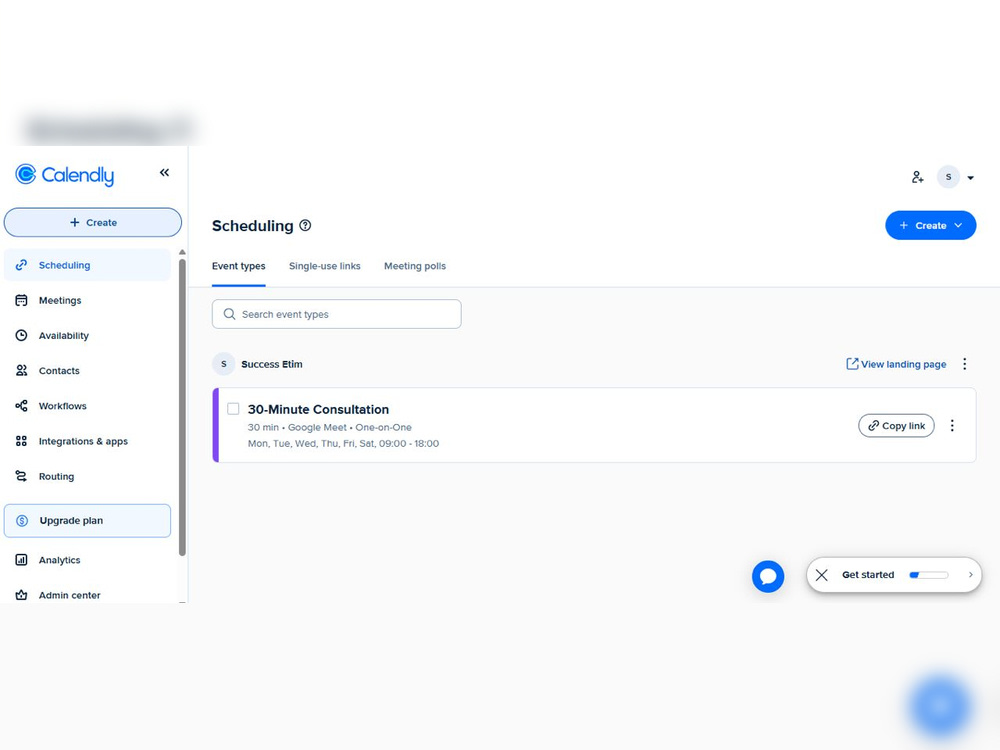The image size is (1000, 750).
Task: Click the Get started progress bar
Action: [929, 575]
